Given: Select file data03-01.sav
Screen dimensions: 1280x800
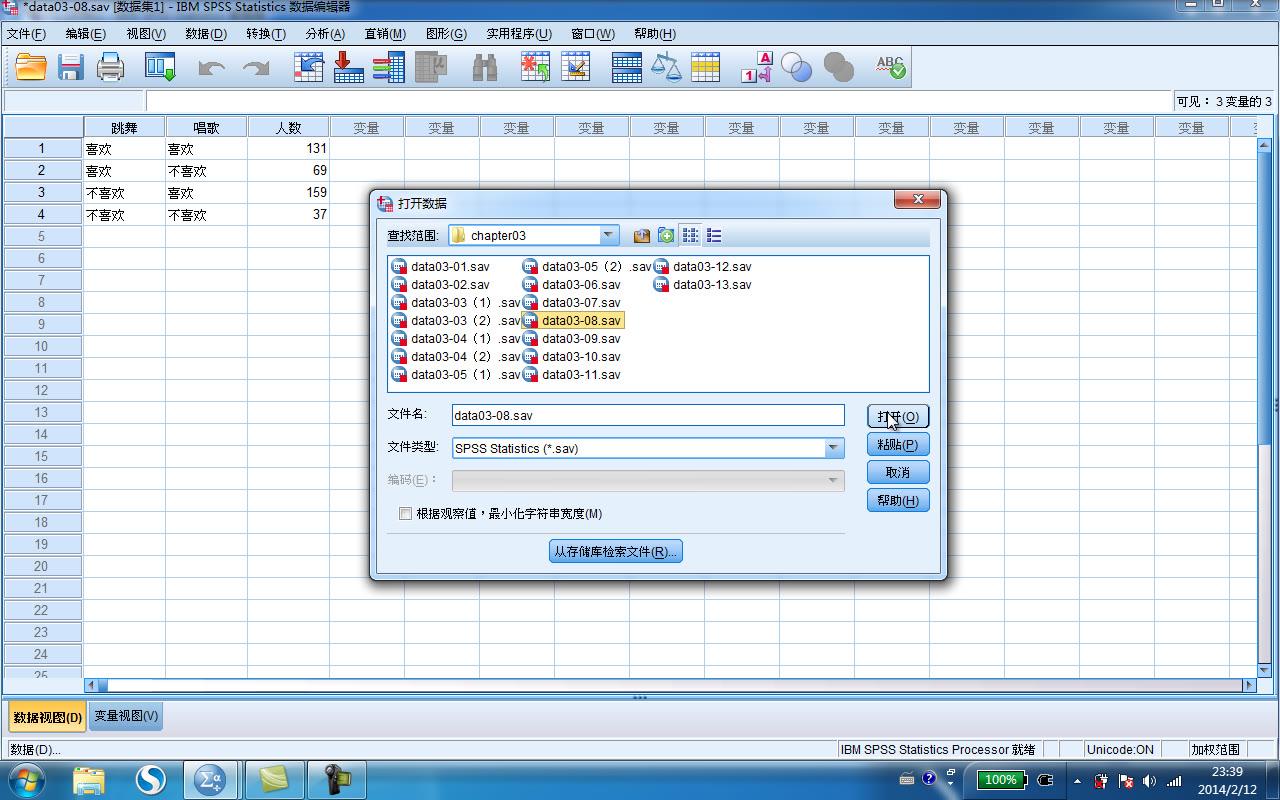Looking at the screenshot, I should pyautogui.click(x=441, y=267).
